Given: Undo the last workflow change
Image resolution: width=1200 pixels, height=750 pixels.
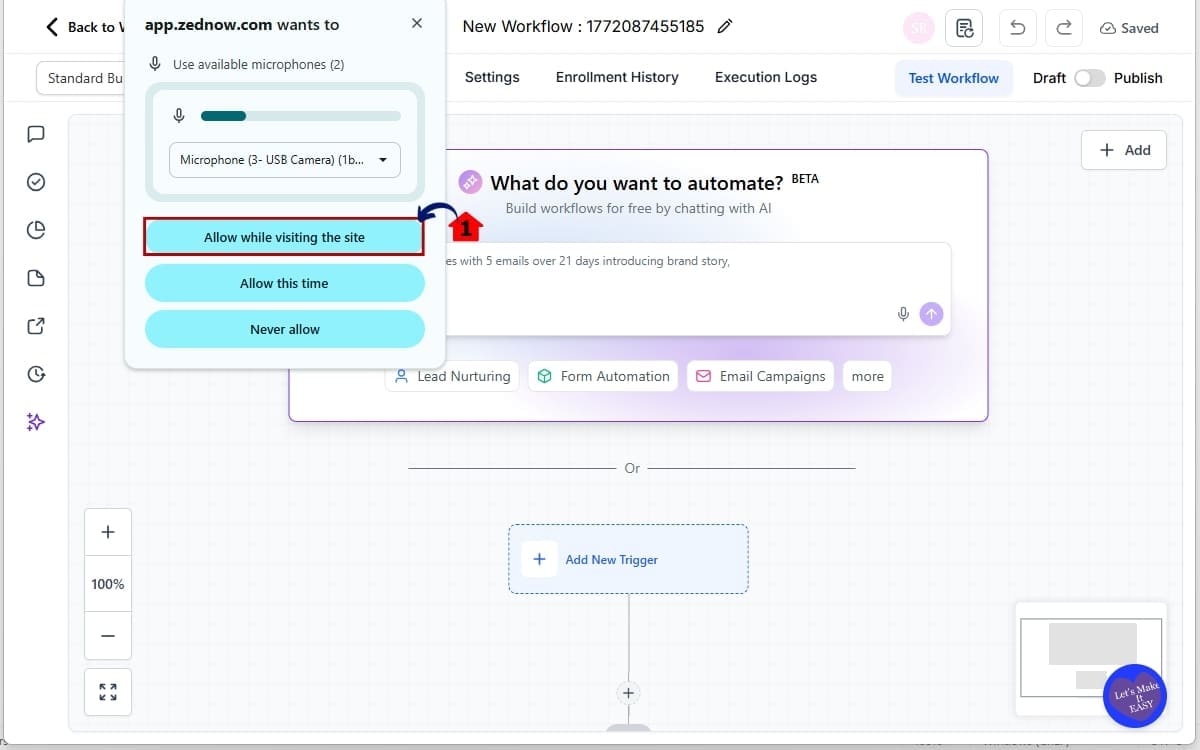Looking at the screenshot, I should (1017, 27).
